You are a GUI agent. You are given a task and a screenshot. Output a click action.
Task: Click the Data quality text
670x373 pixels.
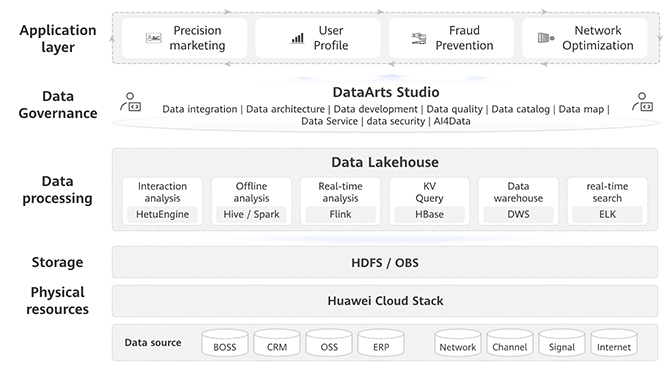(x=455, y=109)
